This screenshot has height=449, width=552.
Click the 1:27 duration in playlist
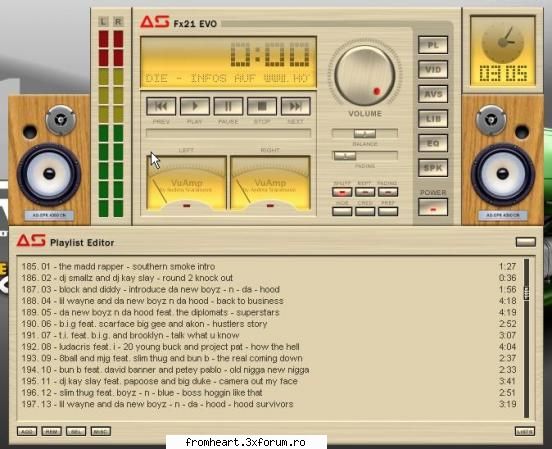[507, 267]
